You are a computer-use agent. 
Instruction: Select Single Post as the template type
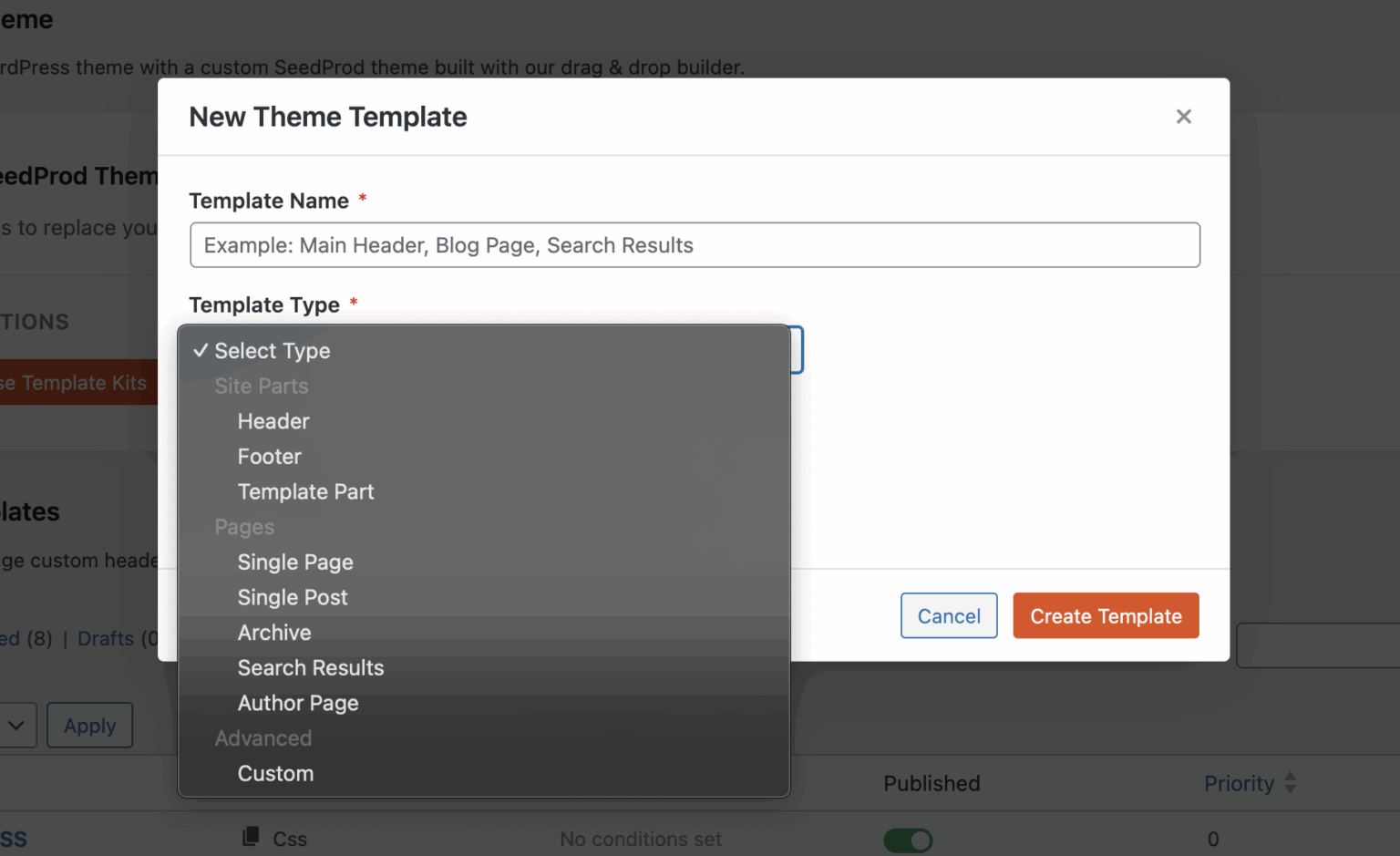click(293, 597)
